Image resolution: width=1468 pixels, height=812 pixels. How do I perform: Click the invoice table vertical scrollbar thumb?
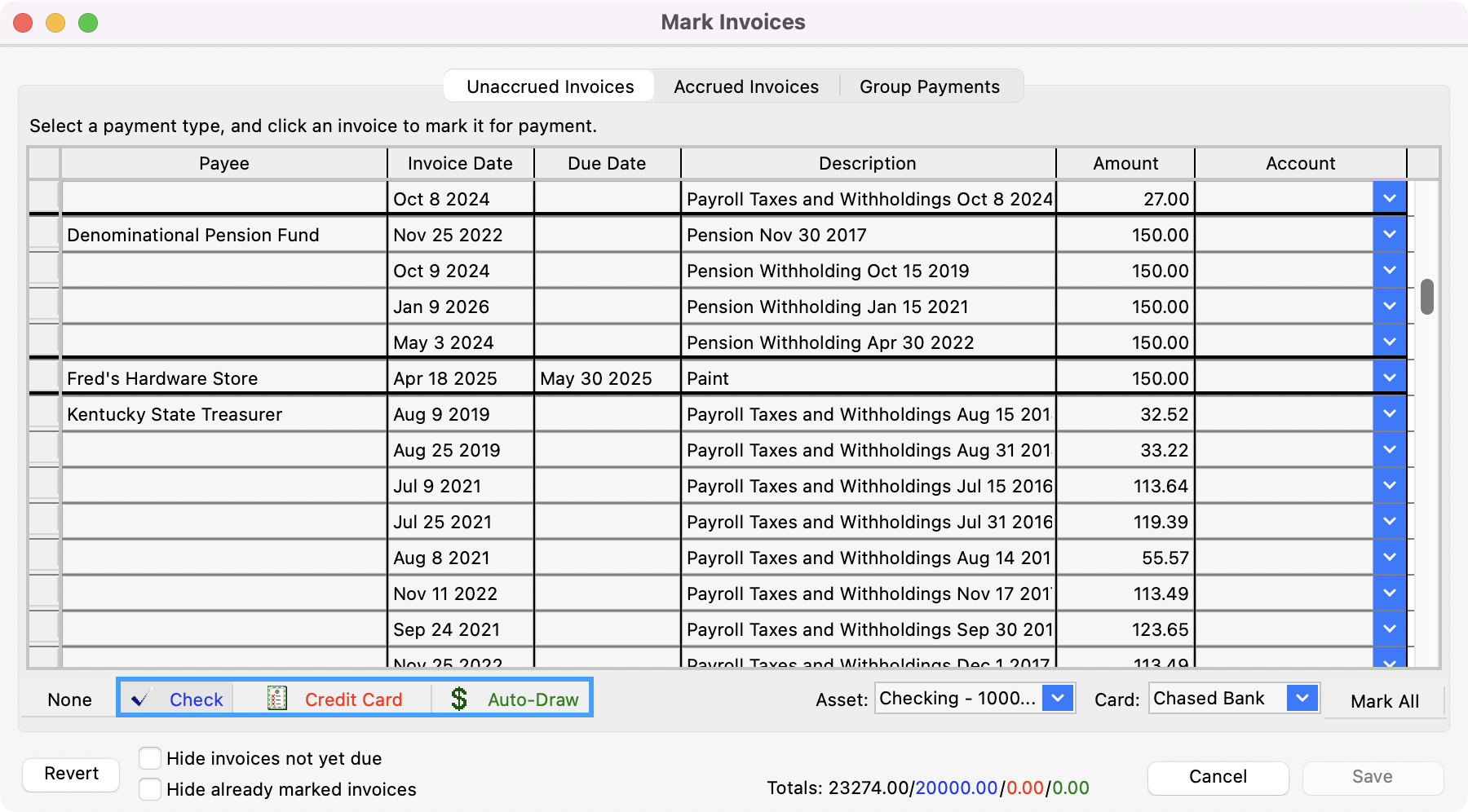tap(1426, 297)
